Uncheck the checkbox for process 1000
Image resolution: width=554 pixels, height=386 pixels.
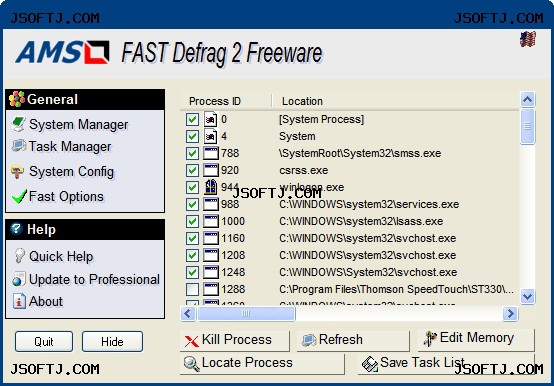[192, 221]
